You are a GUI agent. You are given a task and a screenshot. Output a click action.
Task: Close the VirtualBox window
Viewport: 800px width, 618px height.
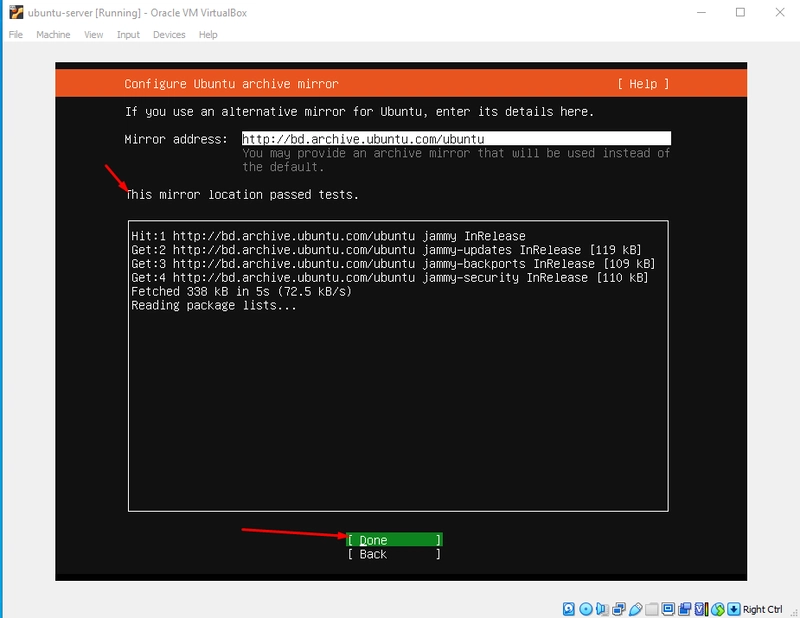[x=780, y=12]
